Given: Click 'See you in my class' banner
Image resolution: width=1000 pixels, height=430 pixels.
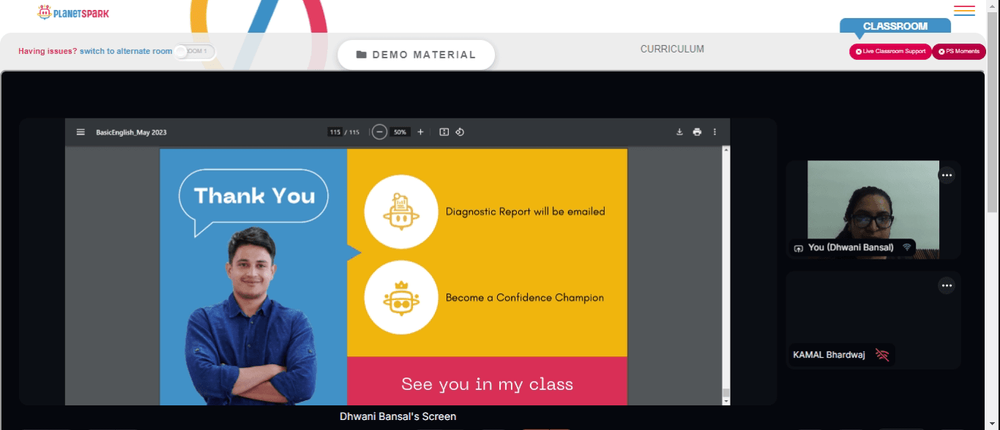Looking at the screenshot, I should (x=487, y=381).
